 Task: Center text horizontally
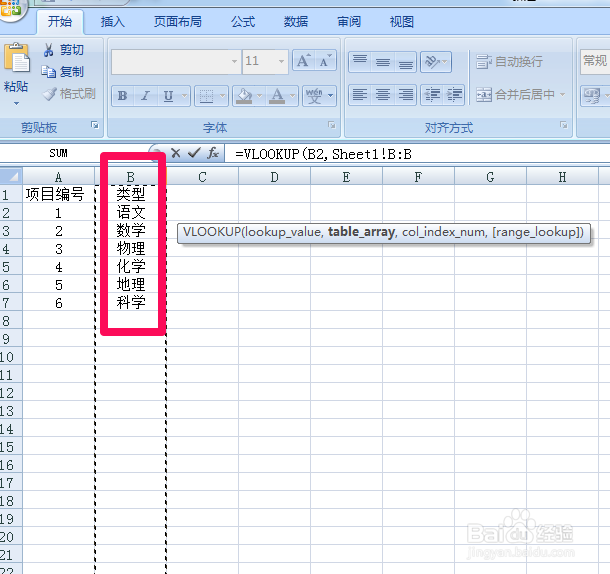click(x=383, y=95)
